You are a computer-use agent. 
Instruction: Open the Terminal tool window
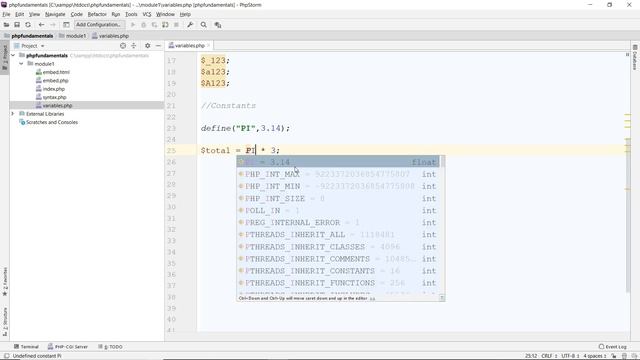click(26, 347)
